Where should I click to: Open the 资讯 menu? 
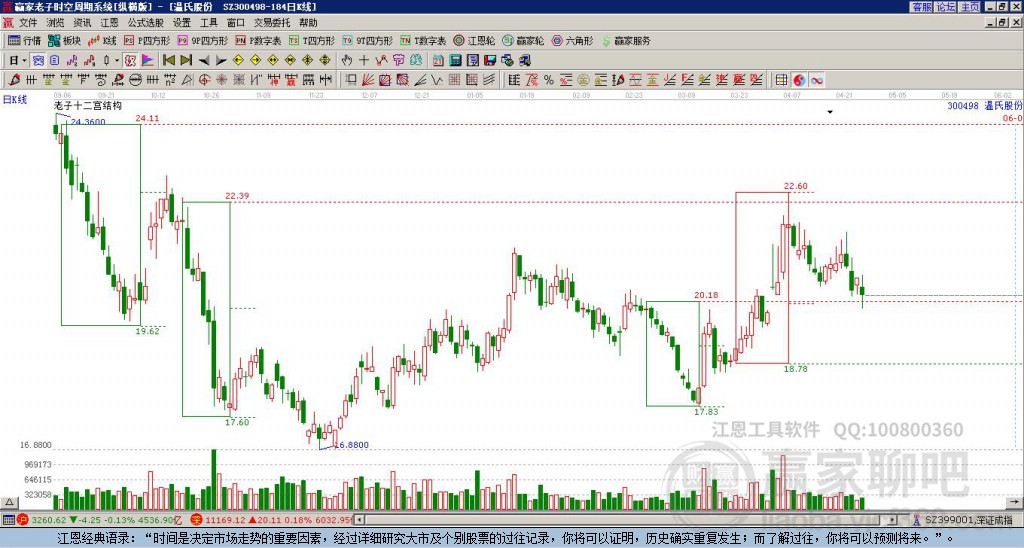pyautogui.click(x=82, y=23)
